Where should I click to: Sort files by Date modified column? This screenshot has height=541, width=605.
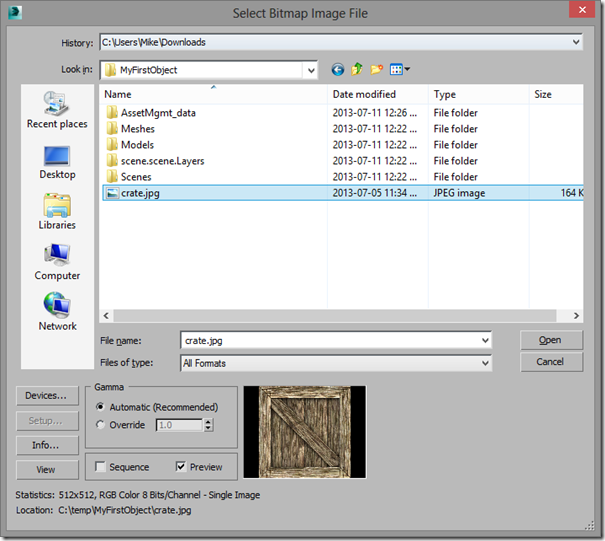coord(364,94)
